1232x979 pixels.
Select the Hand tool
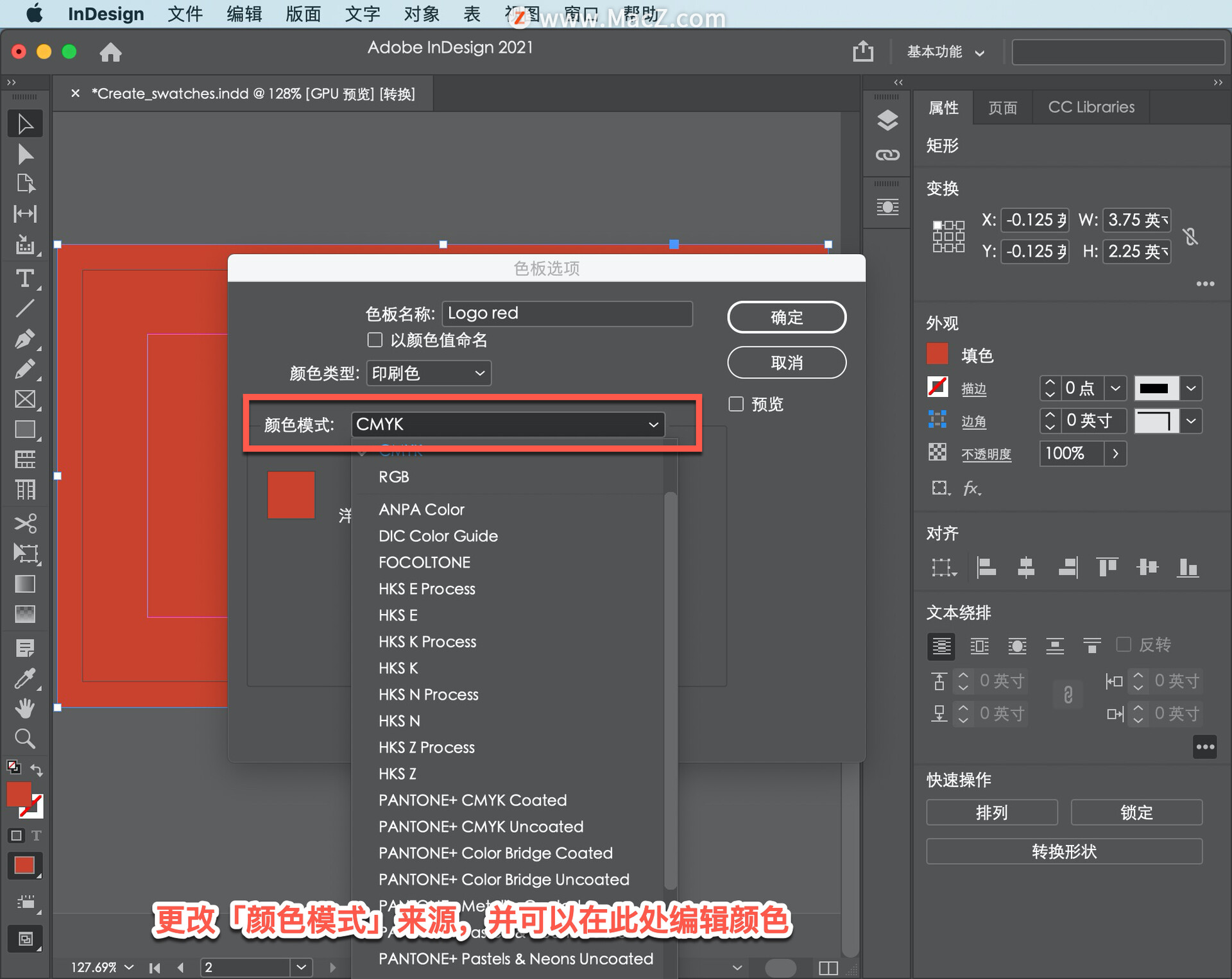pos(24,708)
